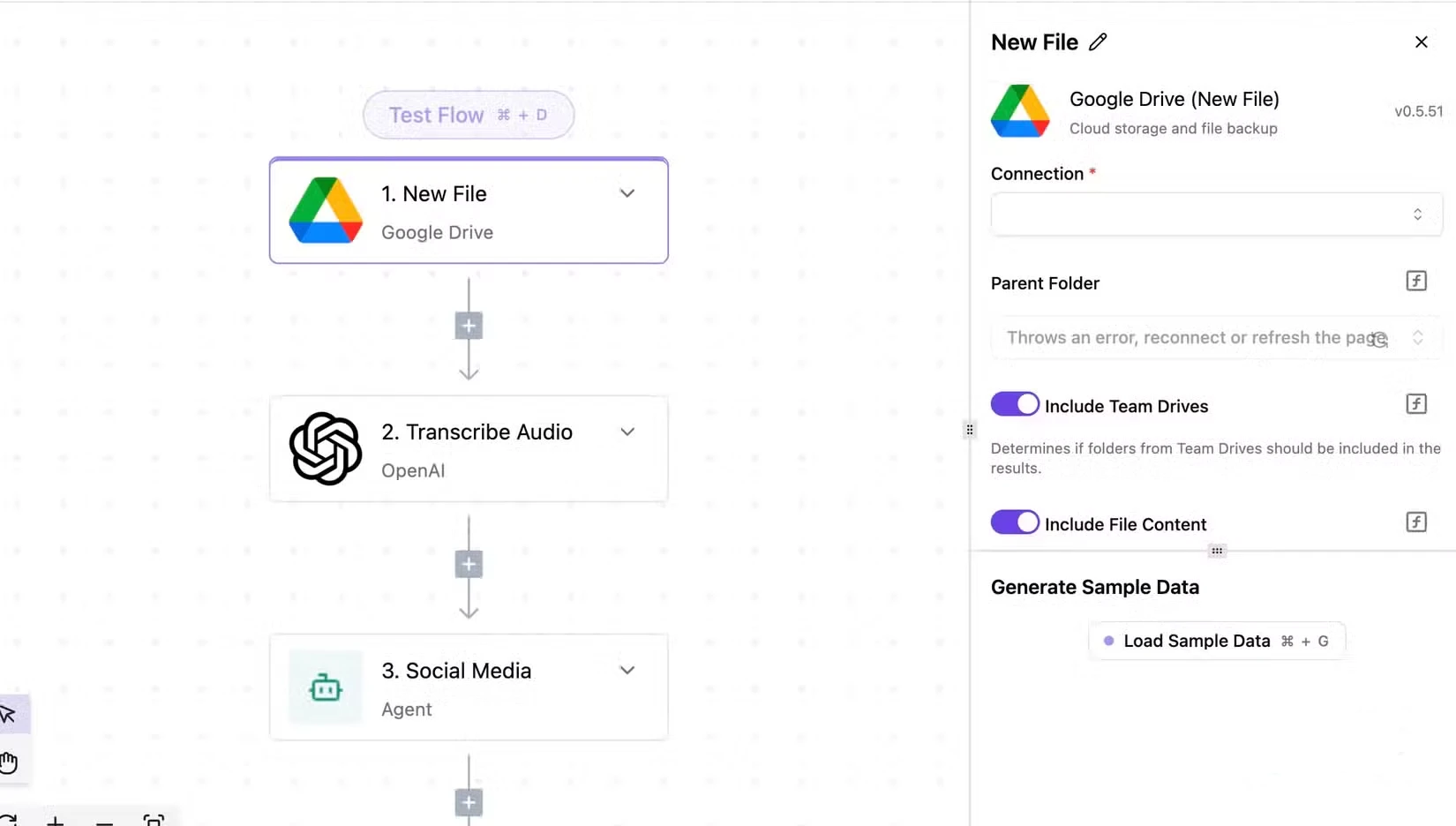Click the Google Drive logo in the panel header
Viewport: 1456px width, 826px height.
pos(1020,111)
